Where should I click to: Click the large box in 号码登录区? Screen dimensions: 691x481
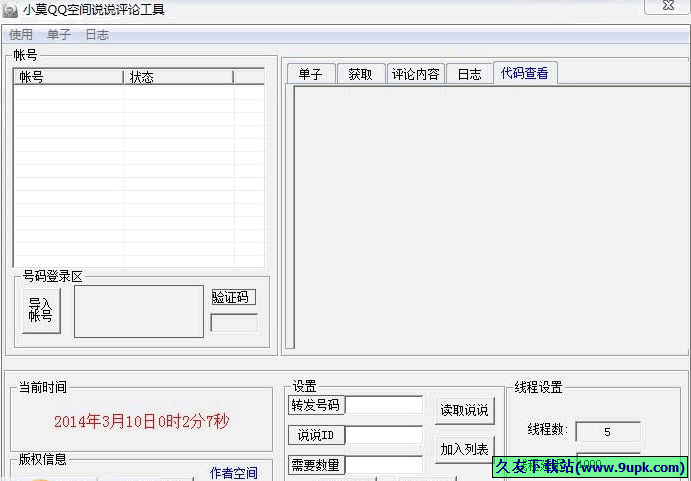click(139, 311)
